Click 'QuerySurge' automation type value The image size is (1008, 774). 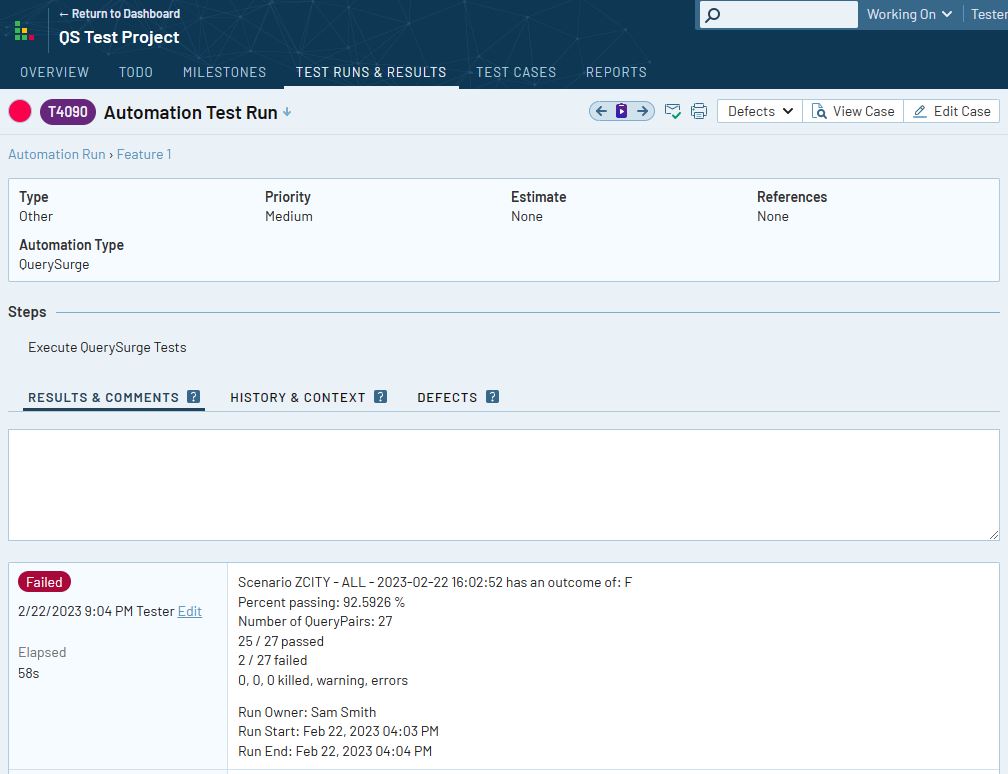point(54,264)
